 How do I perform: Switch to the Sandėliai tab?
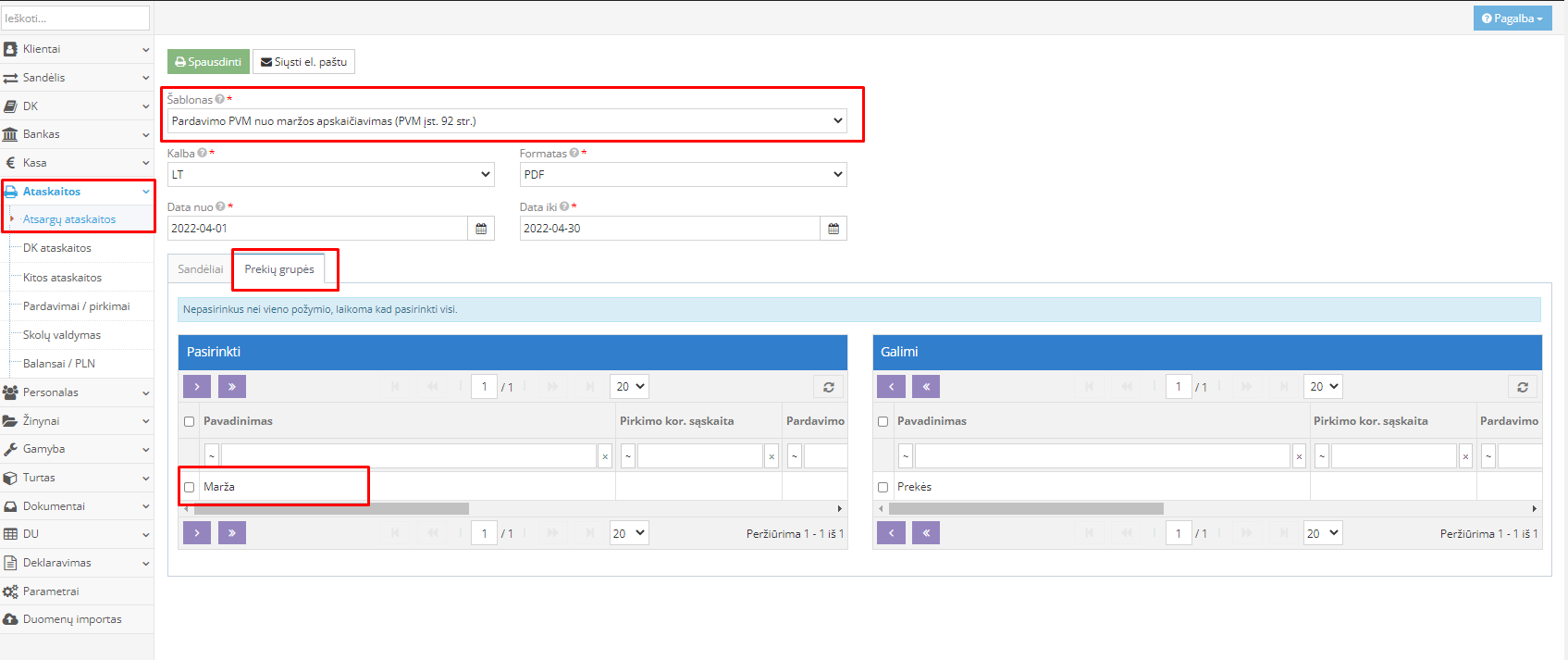coord(200,269)
